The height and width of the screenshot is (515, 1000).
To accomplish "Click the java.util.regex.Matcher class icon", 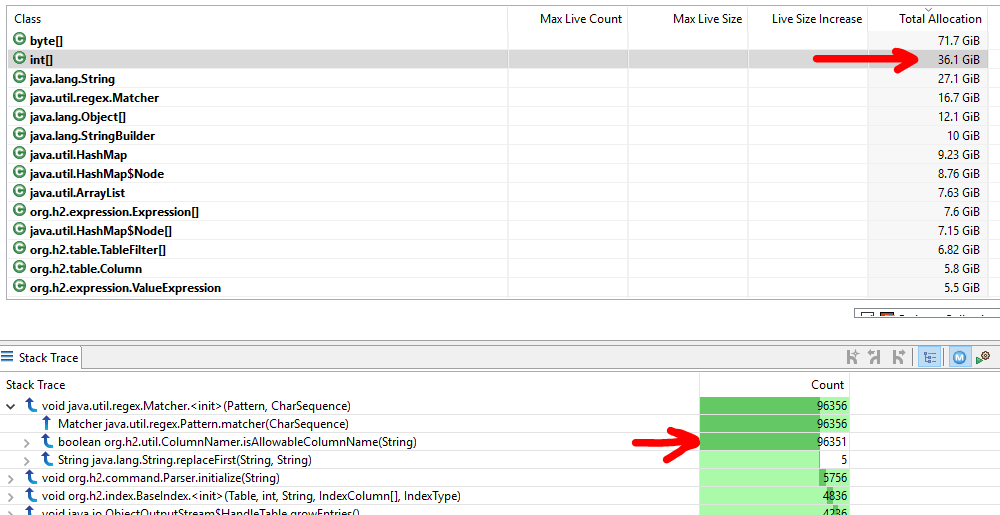I will (x=20, y=98).
